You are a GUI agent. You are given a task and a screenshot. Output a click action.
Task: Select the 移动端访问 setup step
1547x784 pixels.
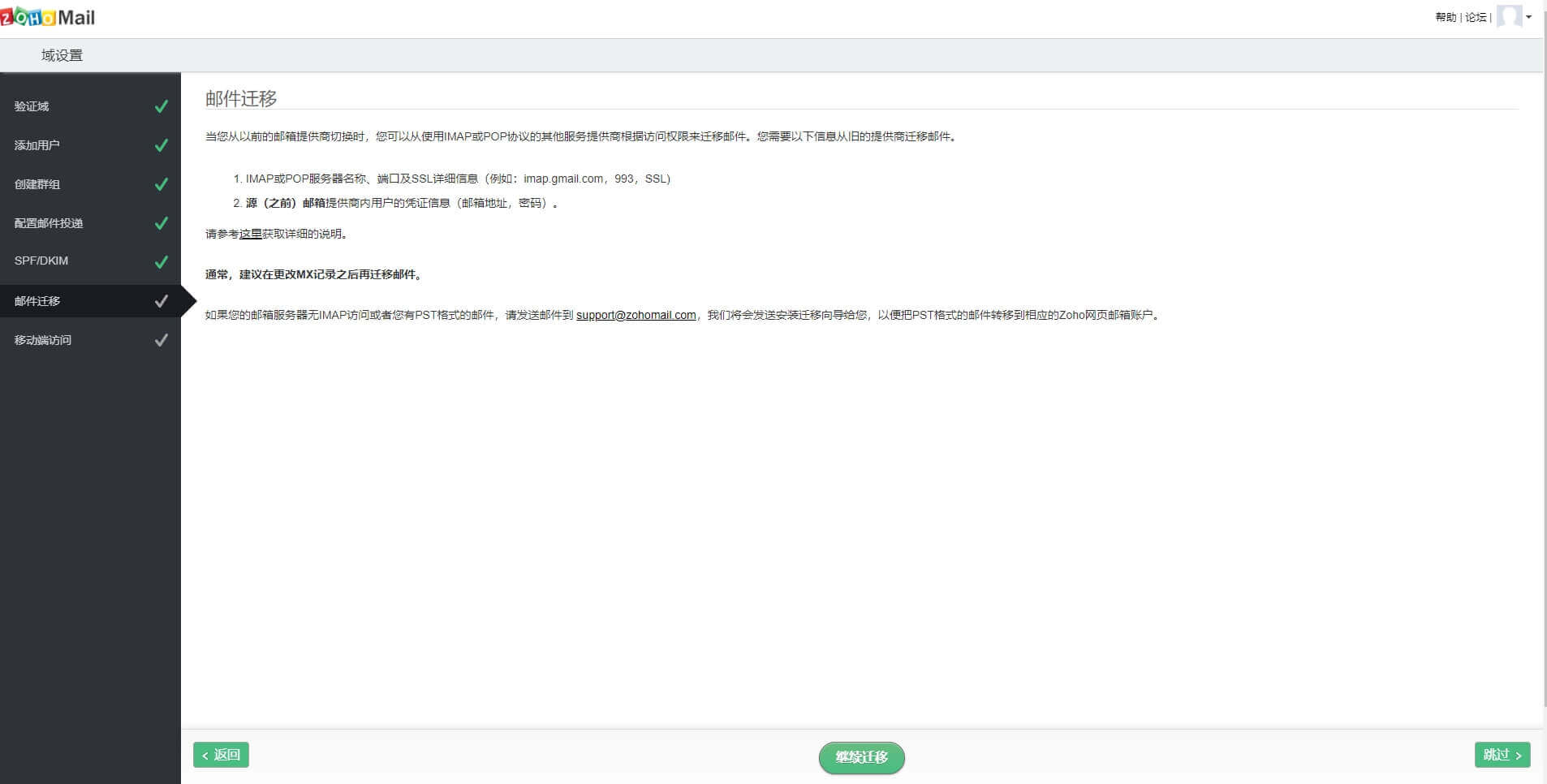[x=43, y=339]
